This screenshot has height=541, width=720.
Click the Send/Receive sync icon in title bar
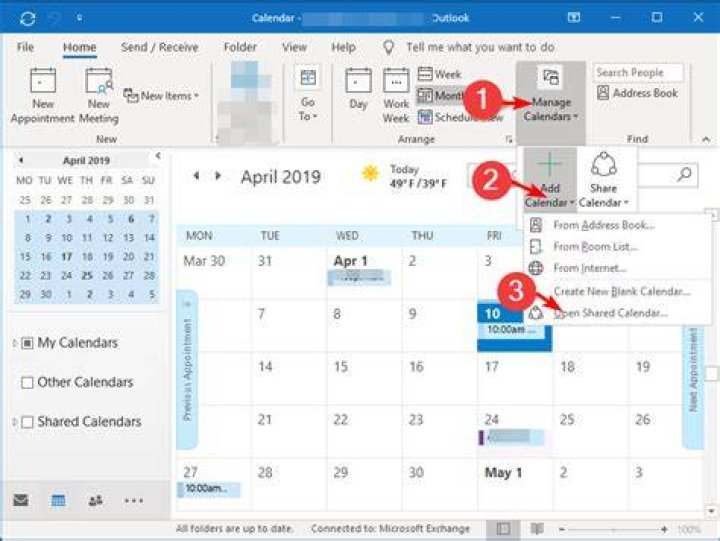[28, 18]
